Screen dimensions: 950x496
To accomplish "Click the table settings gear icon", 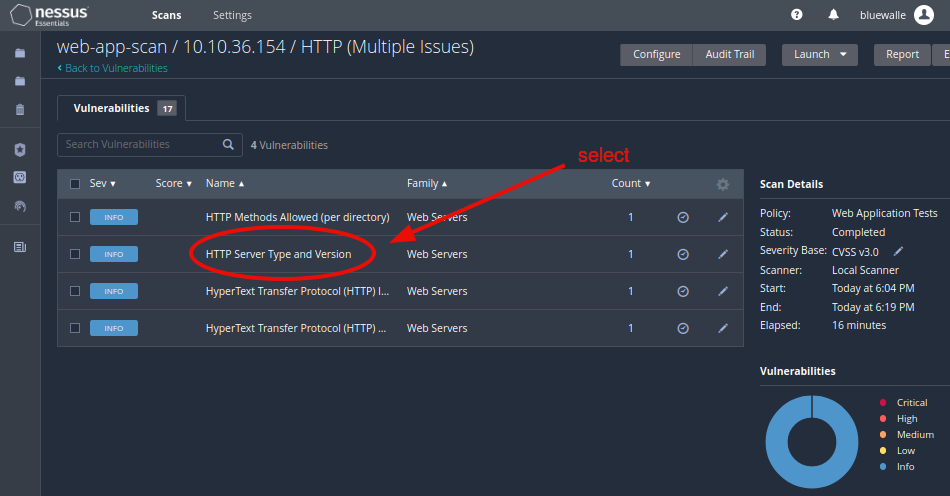I will tap(723, 184).
